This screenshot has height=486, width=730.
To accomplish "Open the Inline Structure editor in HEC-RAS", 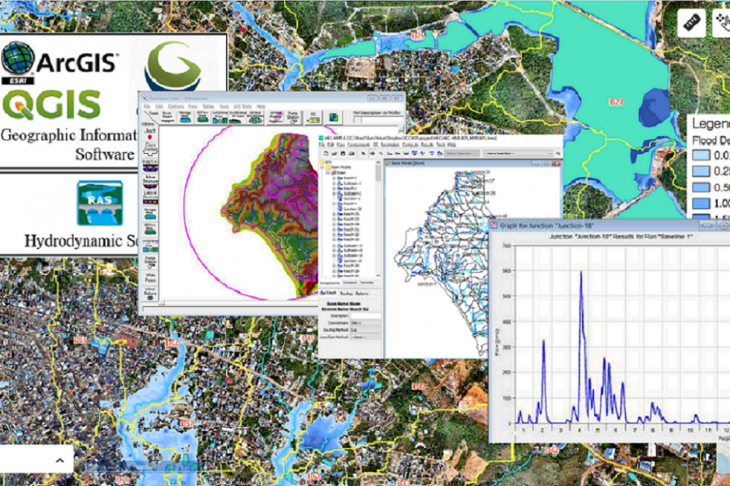I will [x=150, y=182].
